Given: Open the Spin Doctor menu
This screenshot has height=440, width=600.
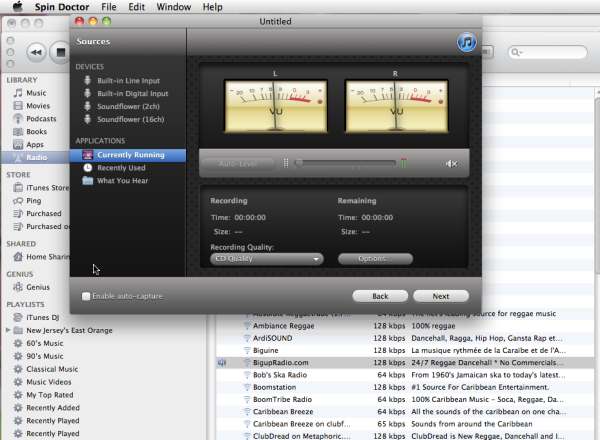Looking at the screenshot, I should 62,7.
